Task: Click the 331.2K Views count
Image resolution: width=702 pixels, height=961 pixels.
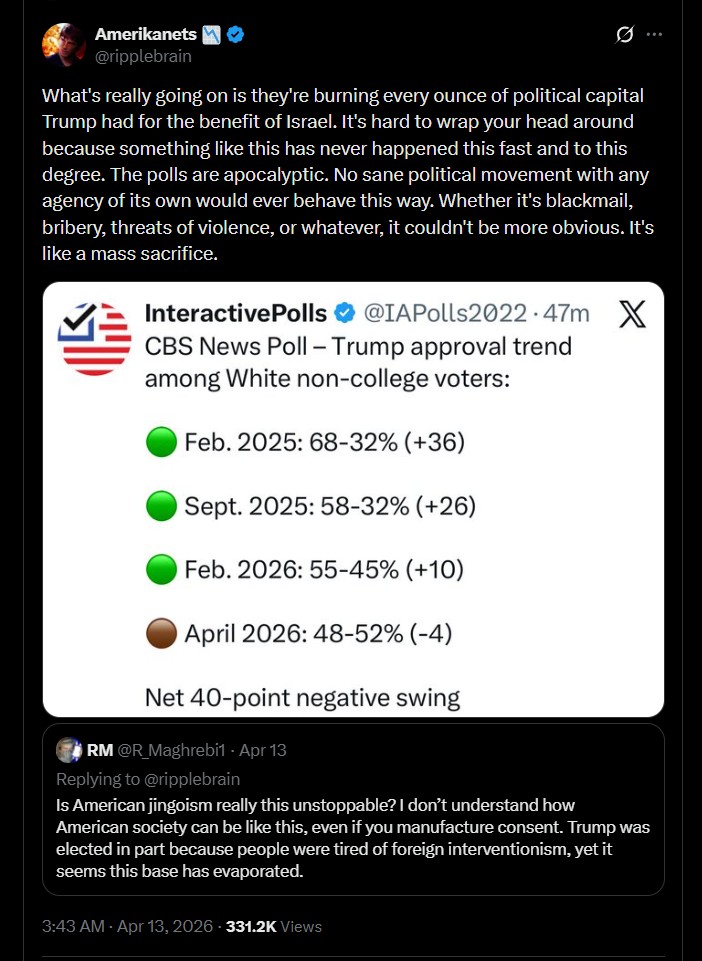Action: pyautogui.click(x=273, y=926)
